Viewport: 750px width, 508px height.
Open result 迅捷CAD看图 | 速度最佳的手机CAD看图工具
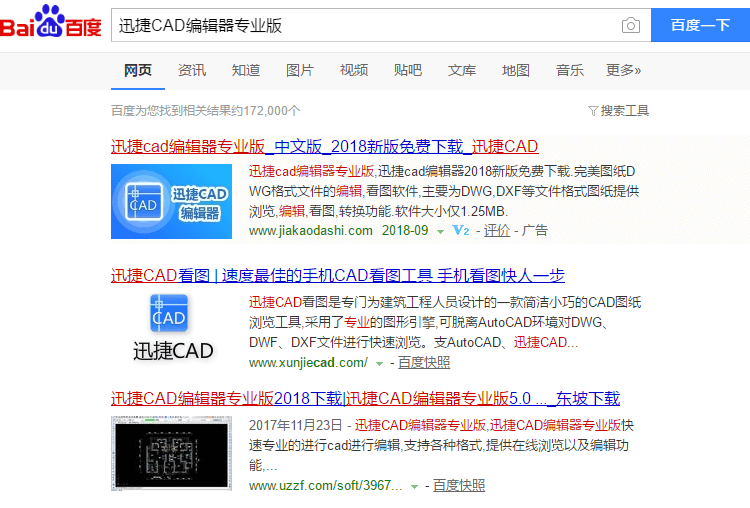click(x=338, y=276)
